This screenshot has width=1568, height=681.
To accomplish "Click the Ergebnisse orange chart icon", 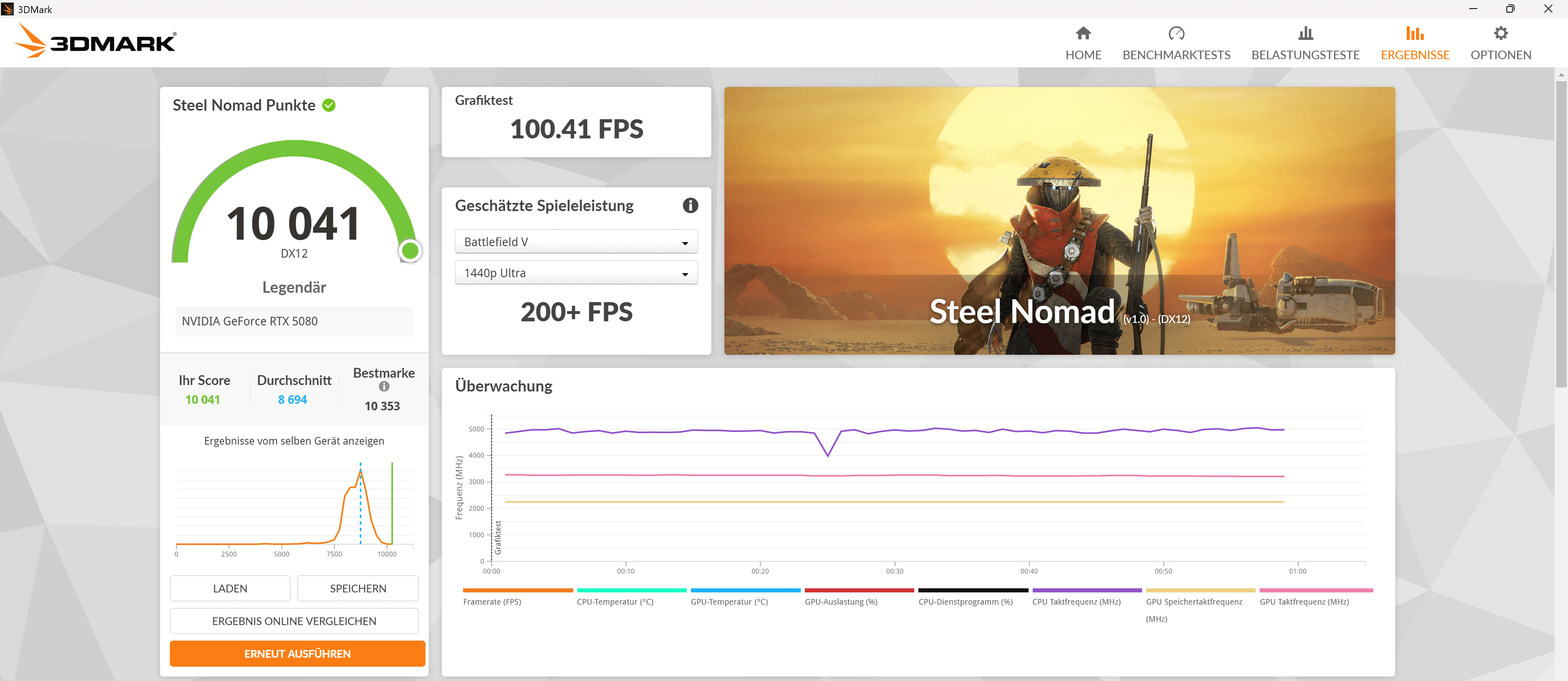I will pyautogui.click(x=1414, y=33).
